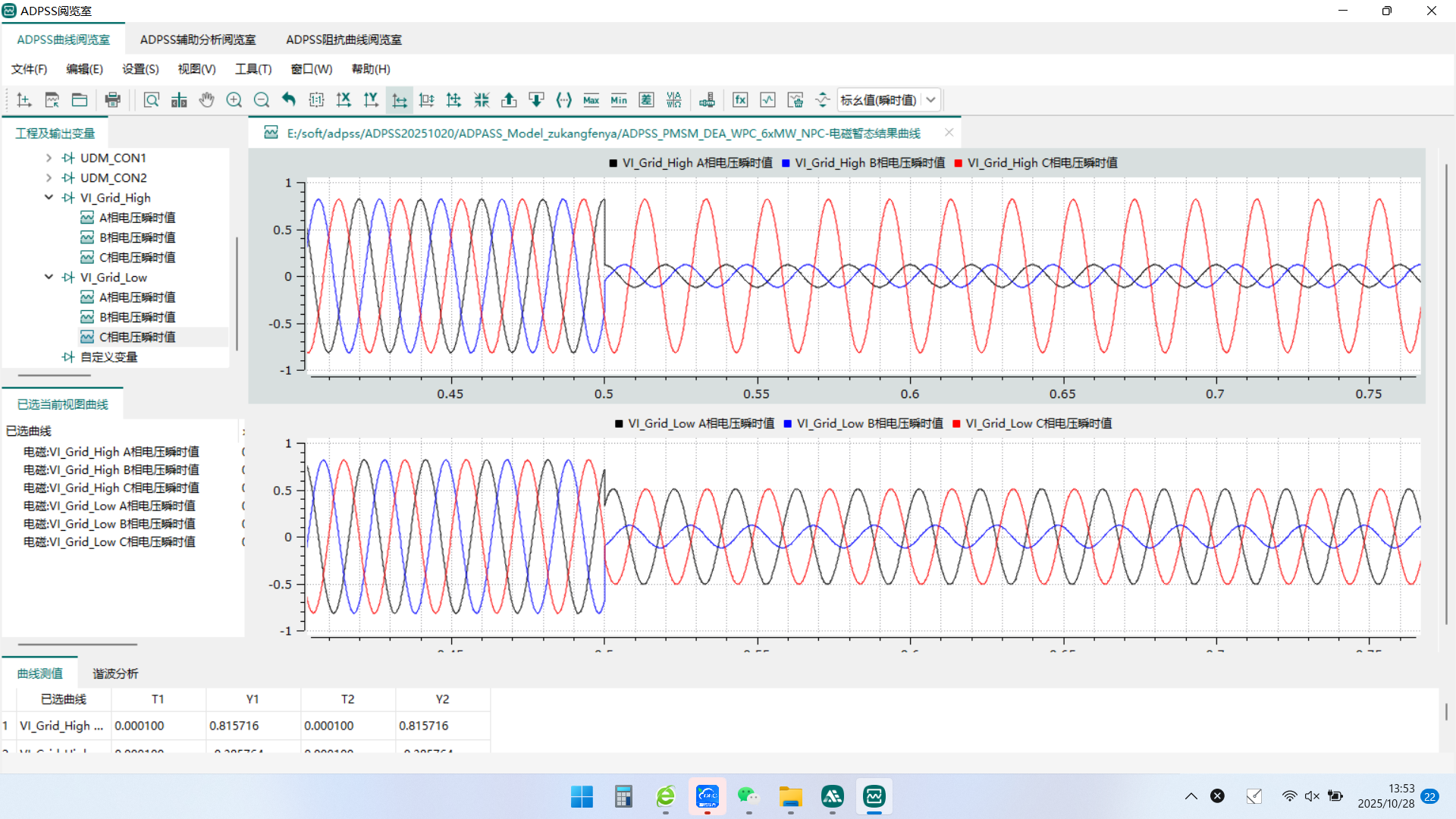
Task: Click the zoom out magnifier icon
Action: pos(262,100)
